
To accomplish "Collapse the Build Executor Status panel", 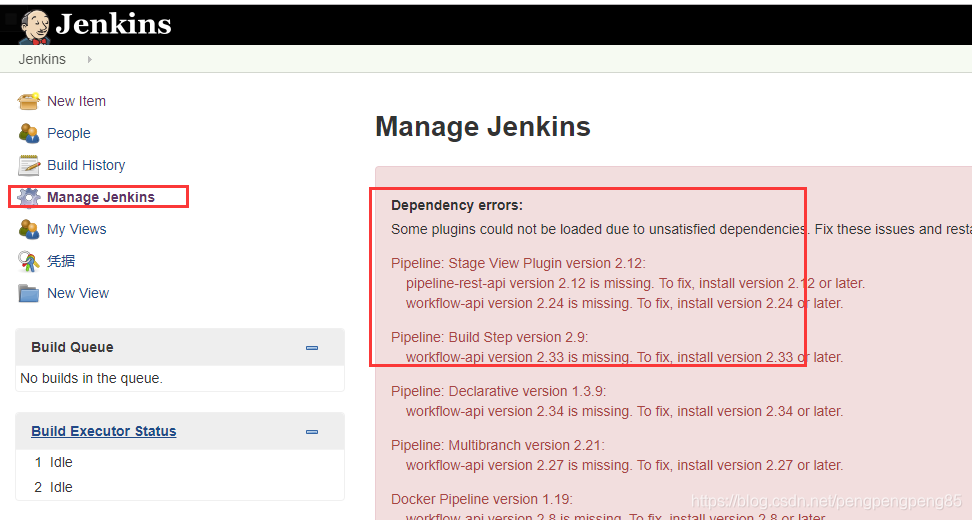I will (x=312, y=432).
